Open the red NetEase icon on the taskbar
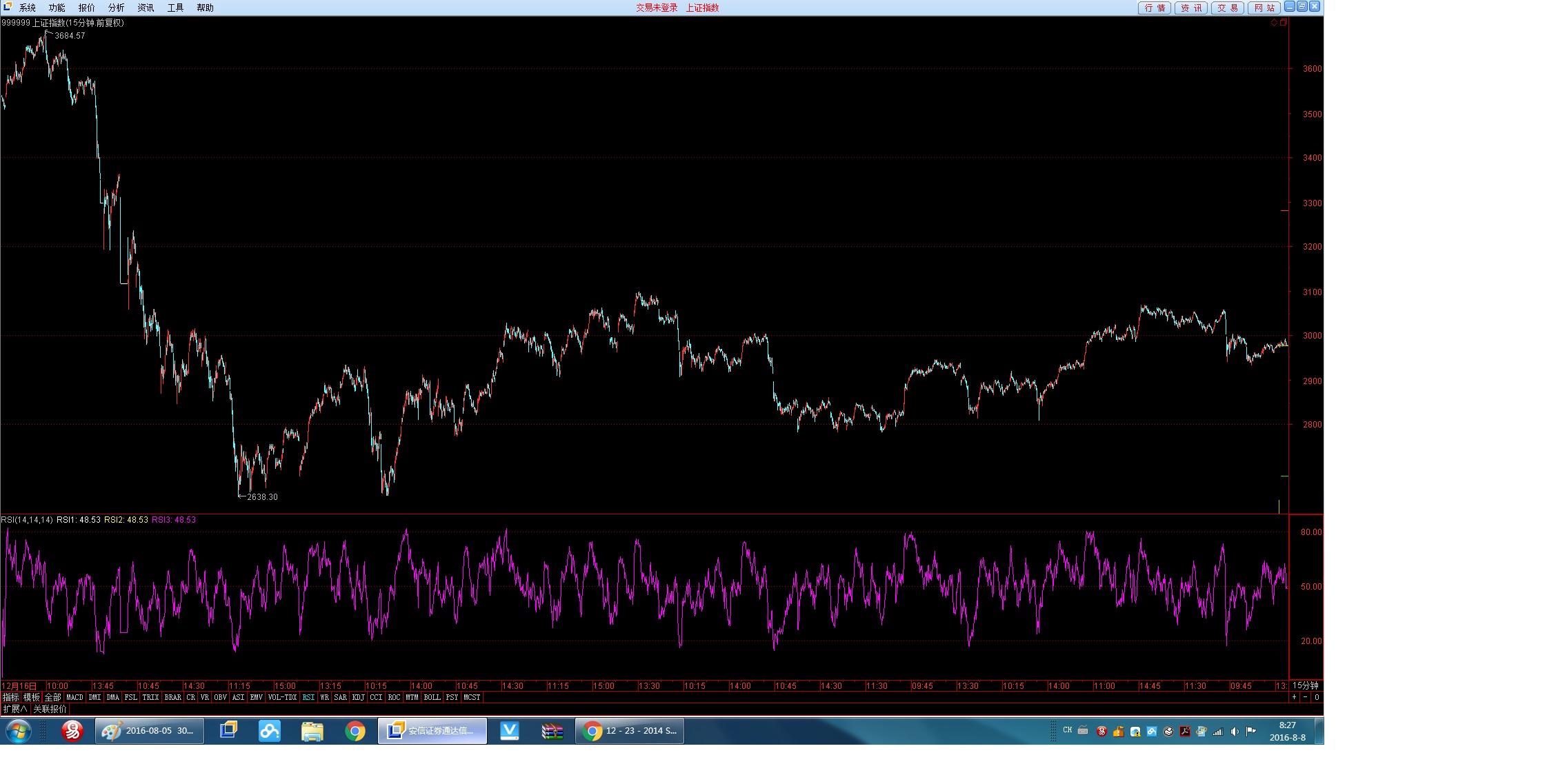This screenshot has height=784, width=1556. click(x=72, y=731)
